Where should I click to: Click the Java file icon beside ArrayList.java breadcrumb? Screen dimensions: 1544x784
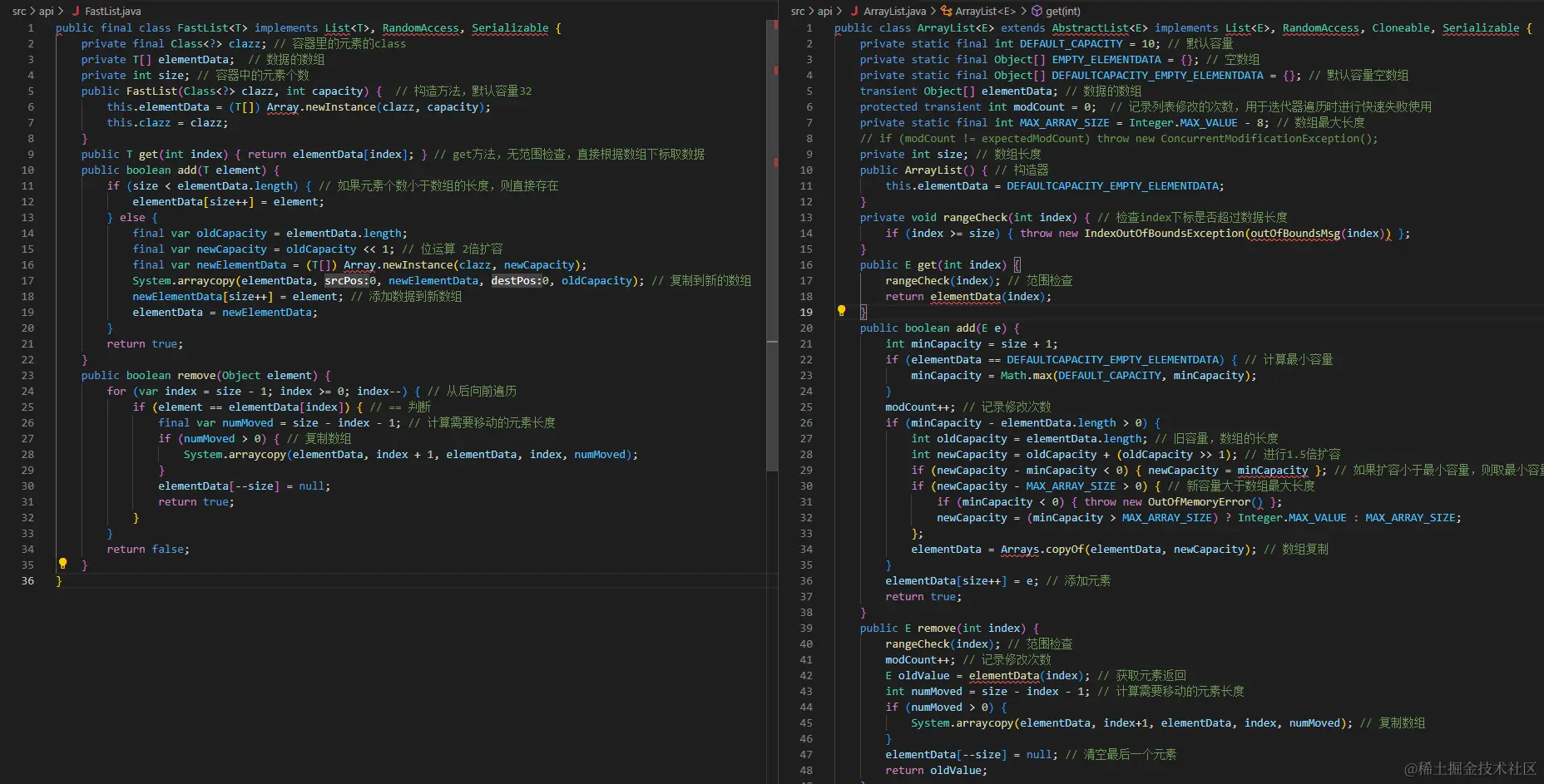tap(854, 12)
